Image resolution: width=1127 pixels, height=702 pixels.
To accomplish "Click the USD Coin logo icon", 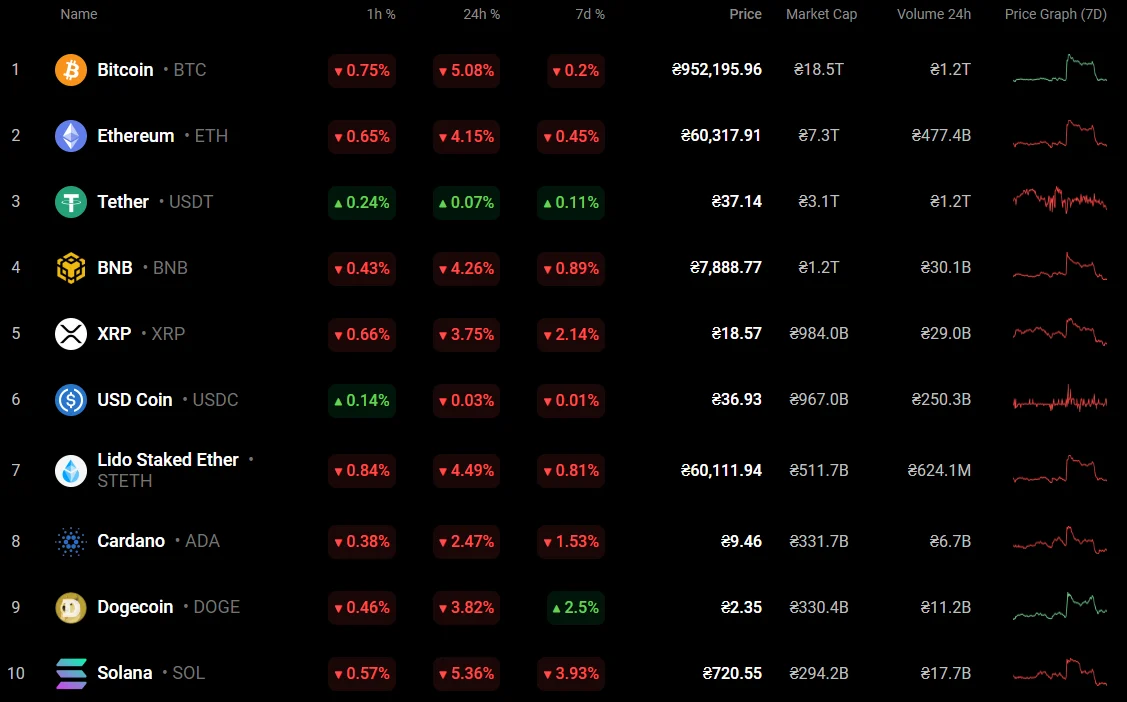I will click(71, 400).
